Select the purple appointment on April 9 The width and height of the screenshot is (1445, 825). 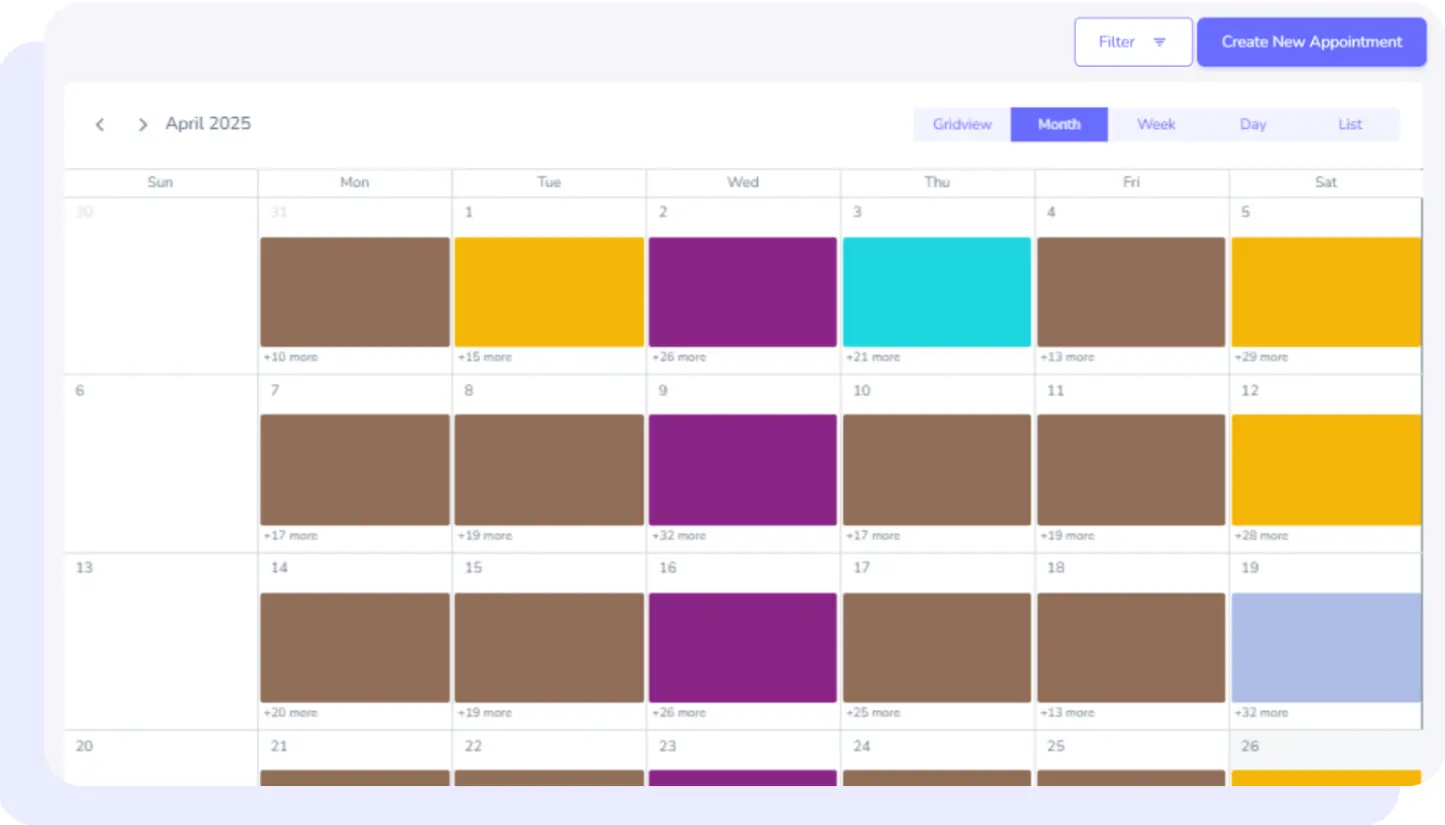(742, 470)
